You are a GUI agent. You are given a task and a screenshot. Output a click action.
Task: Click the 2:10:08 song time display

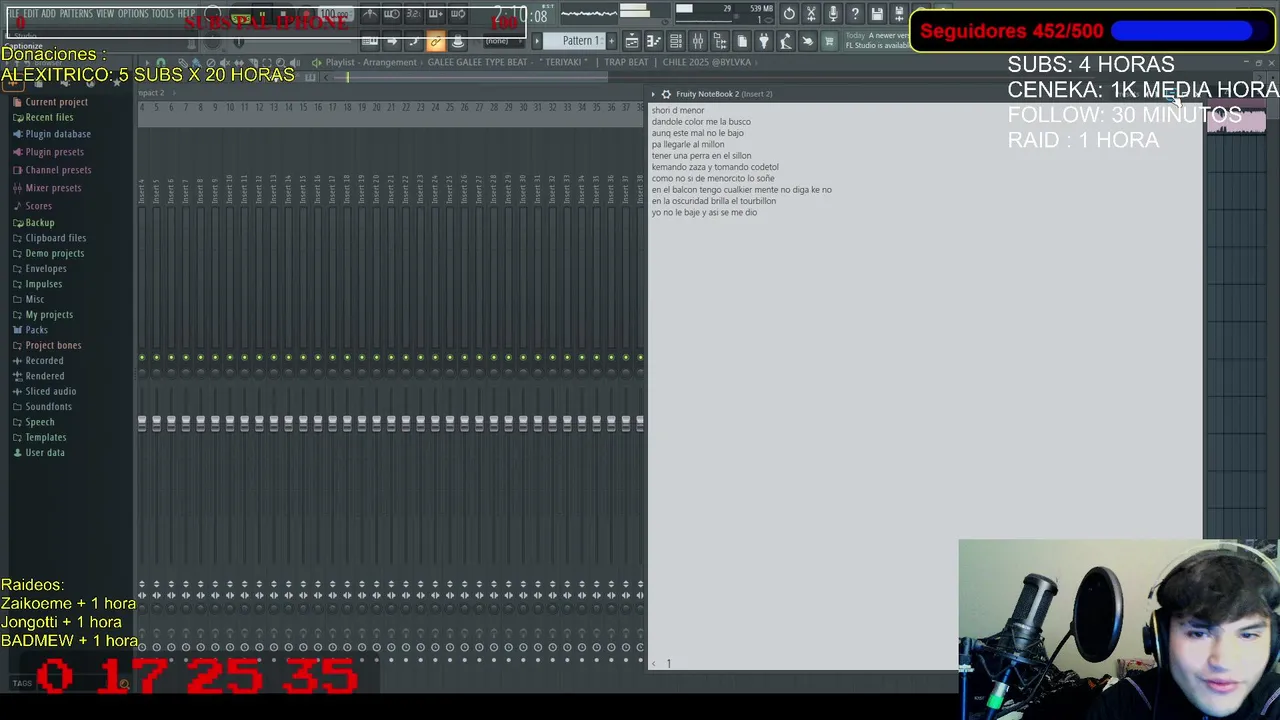[517, 15]
